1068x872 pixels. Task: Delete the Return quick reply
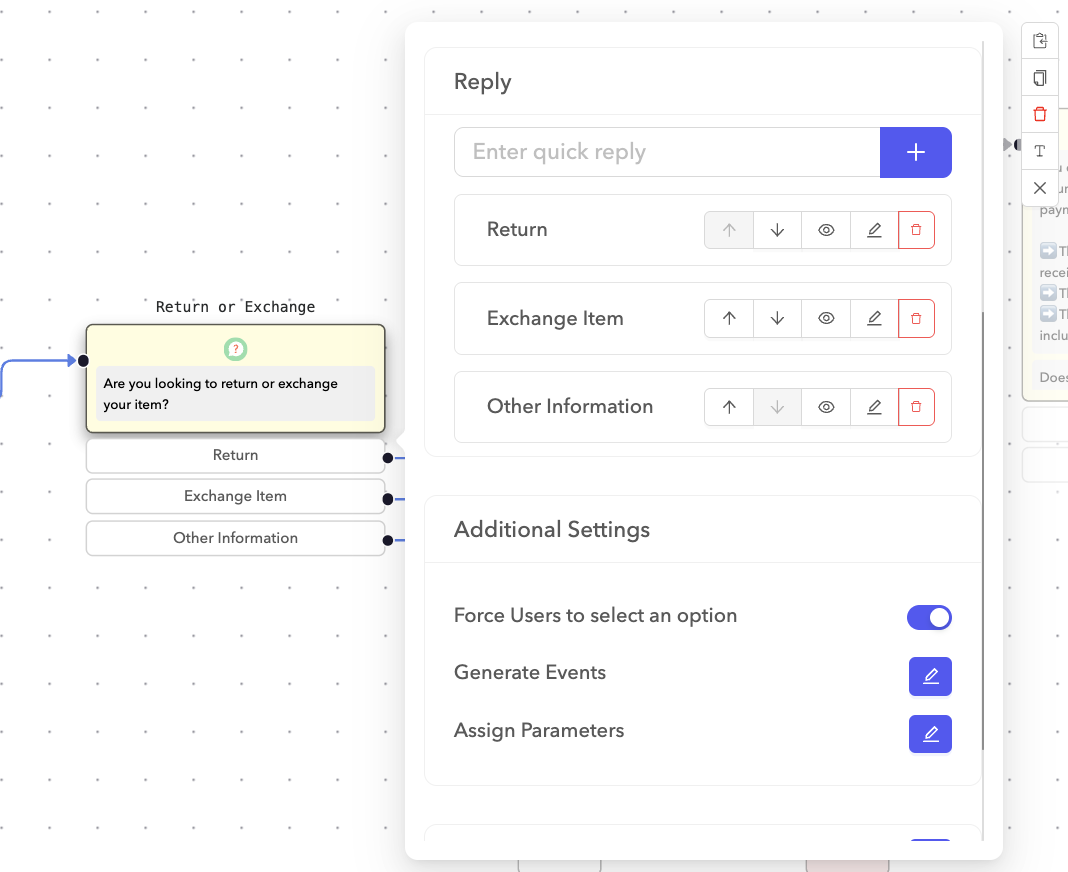tap(916, 230)
